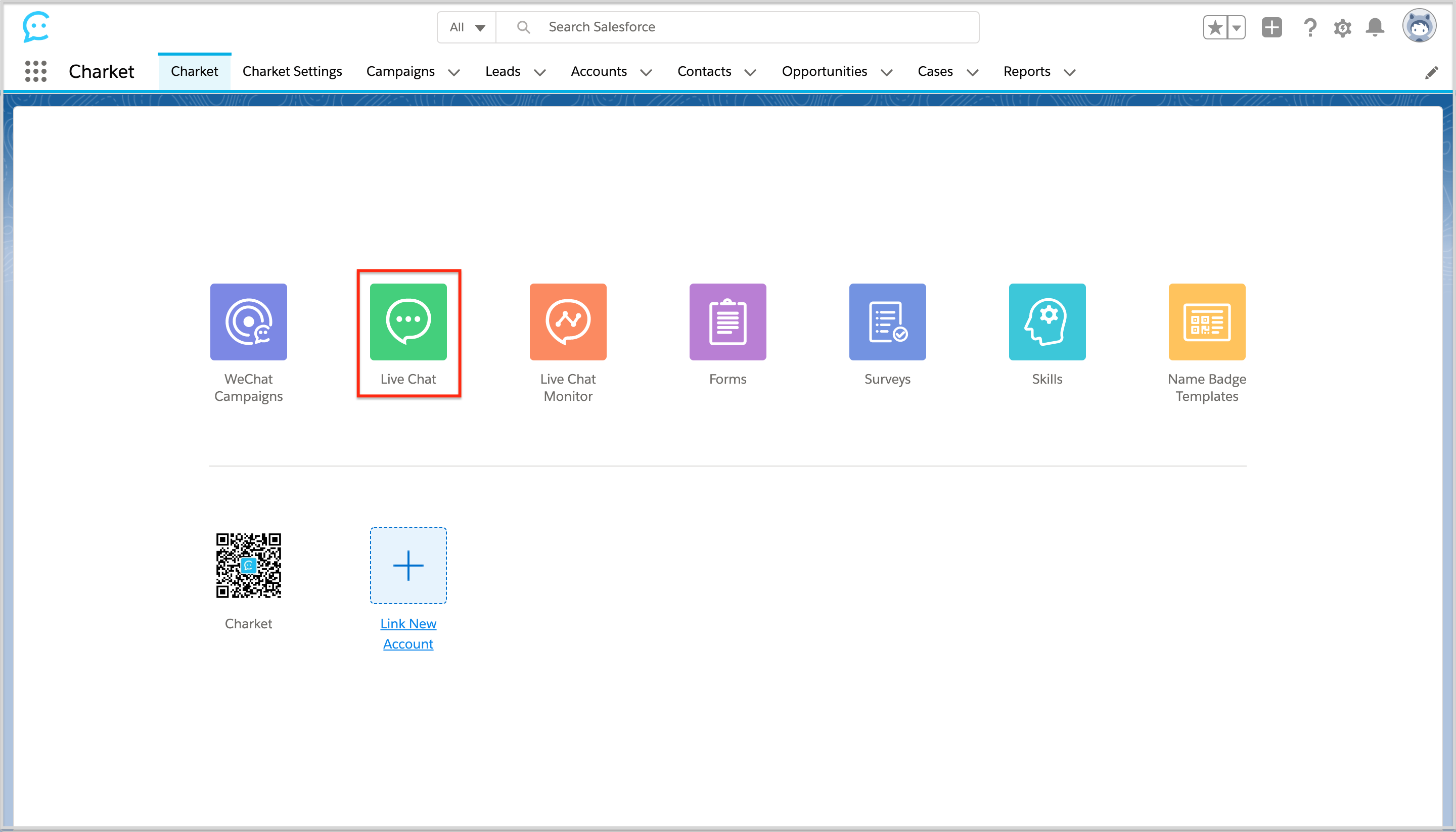Expand the Cases tab chevron
Image resolution: width=1456 pixels, height=832 pixels.
coord(972,72)
